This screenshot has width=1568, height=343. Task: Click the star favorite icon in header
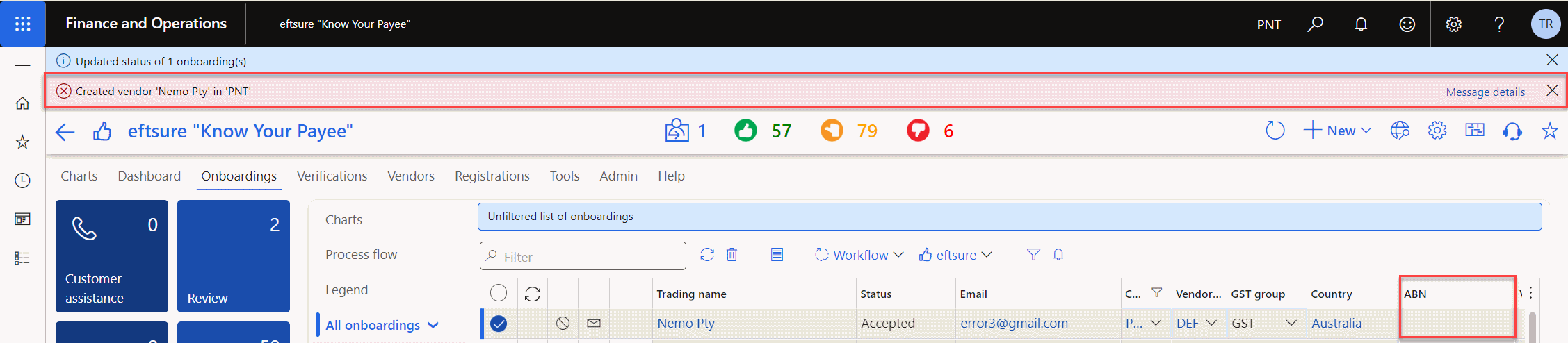(x=1550, y=131)
